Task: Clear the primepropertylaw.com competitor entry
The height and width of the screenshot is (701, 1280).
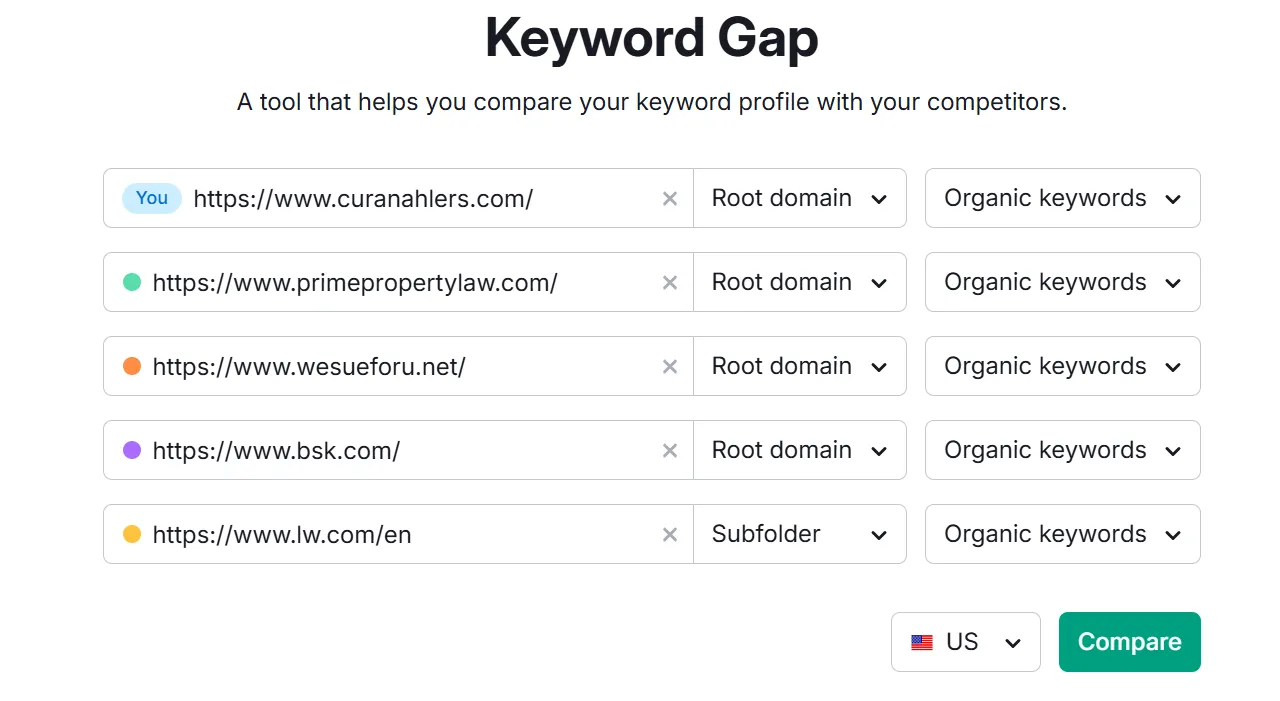Action: pyautogui.click(x=670, y=283)
